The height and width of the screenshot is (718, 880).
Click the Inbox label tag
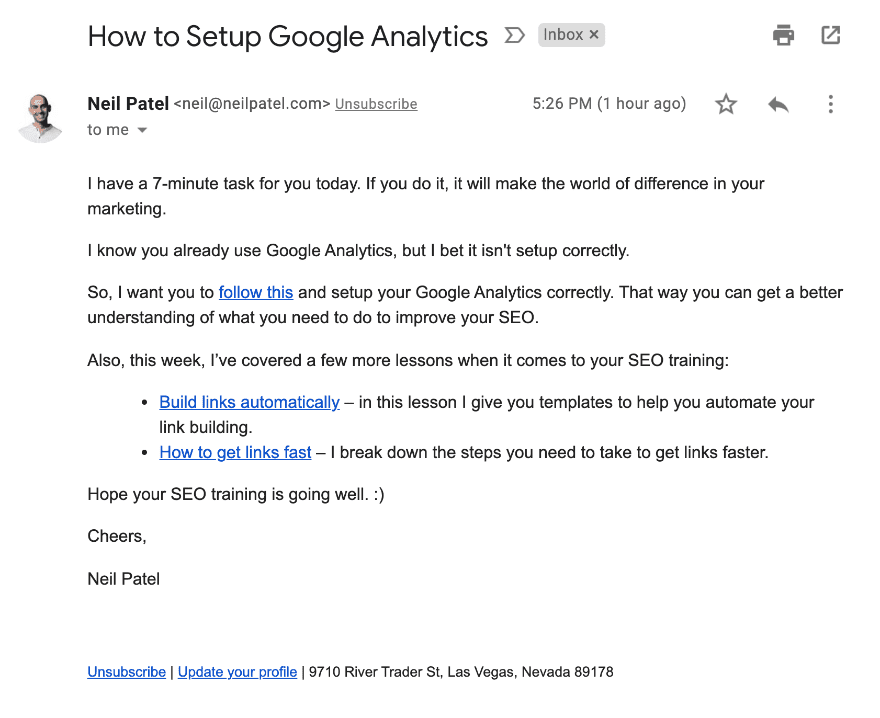tap(563, 35)
